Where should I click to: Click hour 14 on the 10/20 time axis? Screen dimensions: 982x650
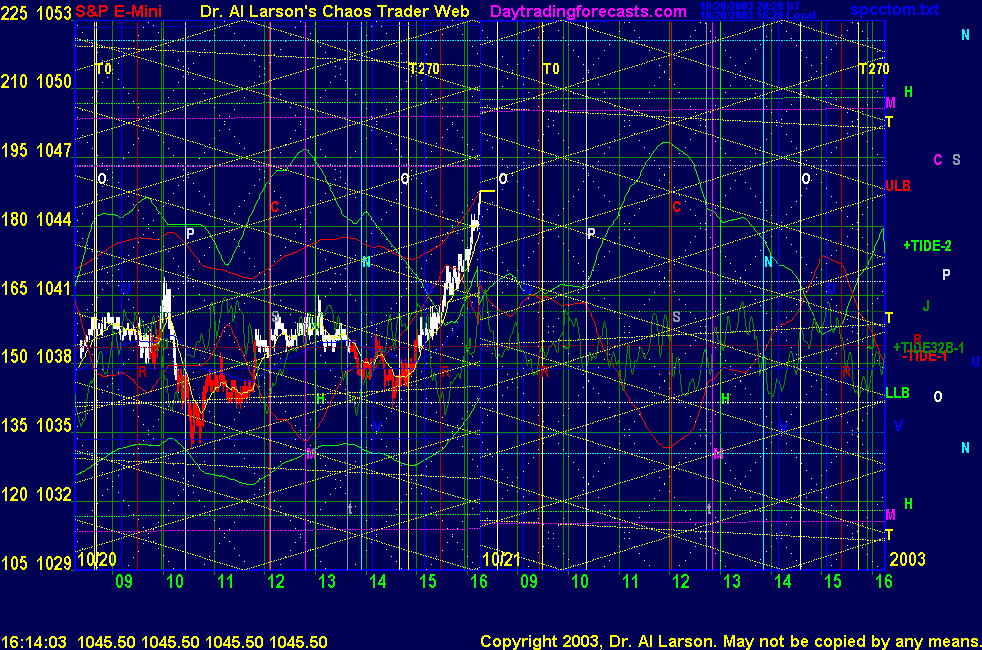tap(378, 582)
